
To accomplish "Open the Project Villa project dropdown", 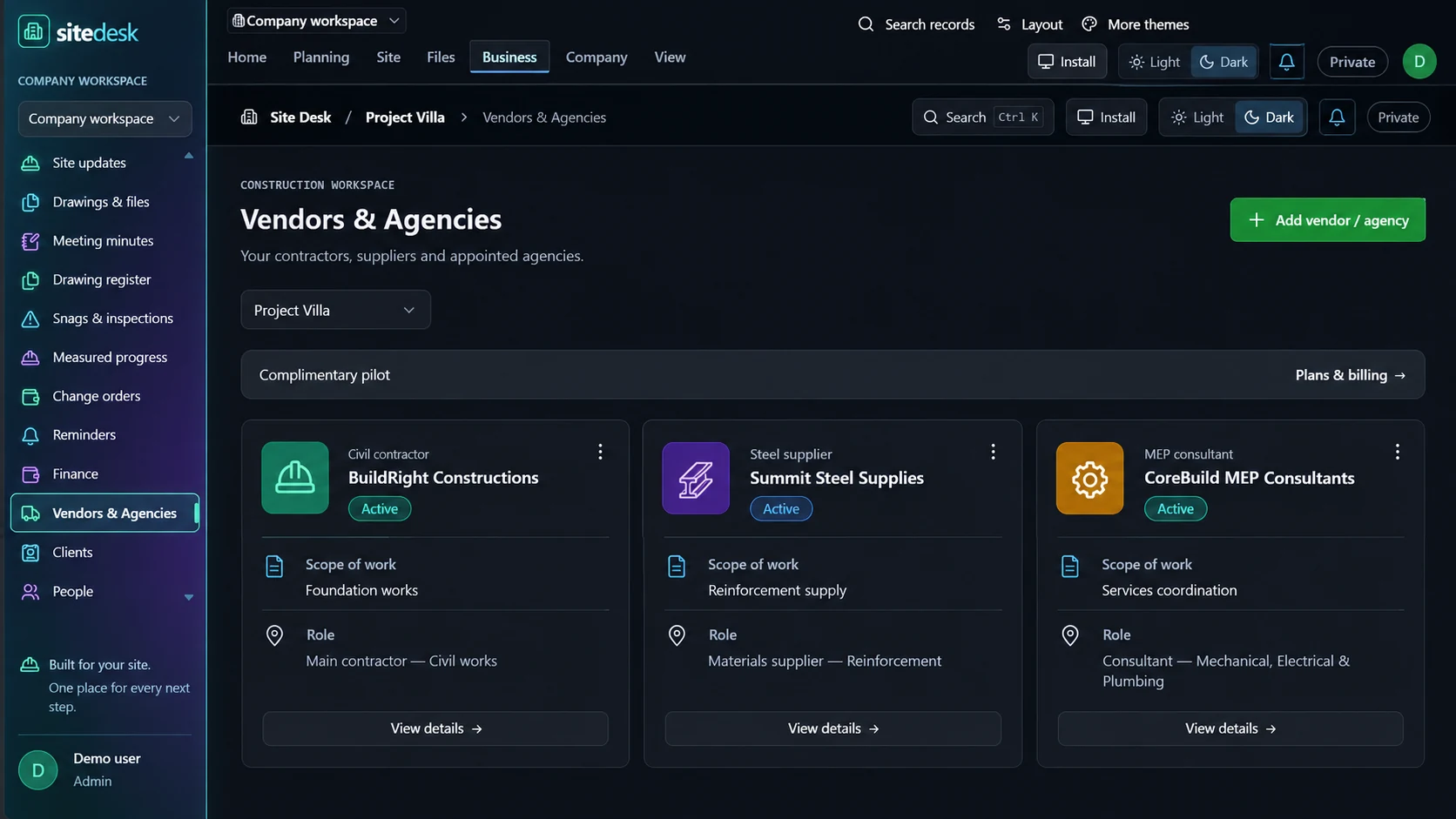I will [x=335, y=310].
